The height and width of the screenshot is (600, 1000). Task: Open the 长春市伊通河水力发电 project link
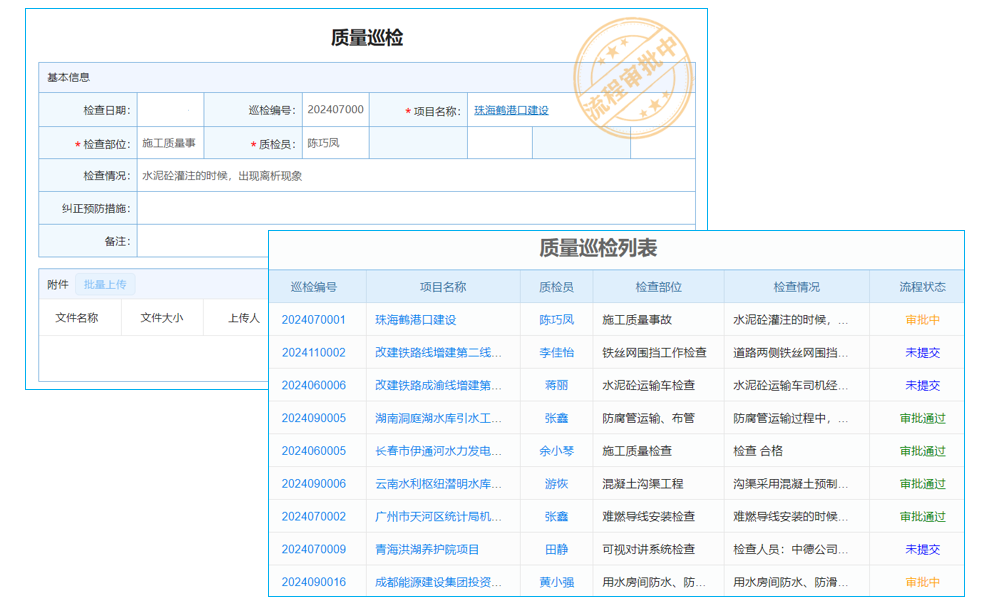tap(439, 451)
